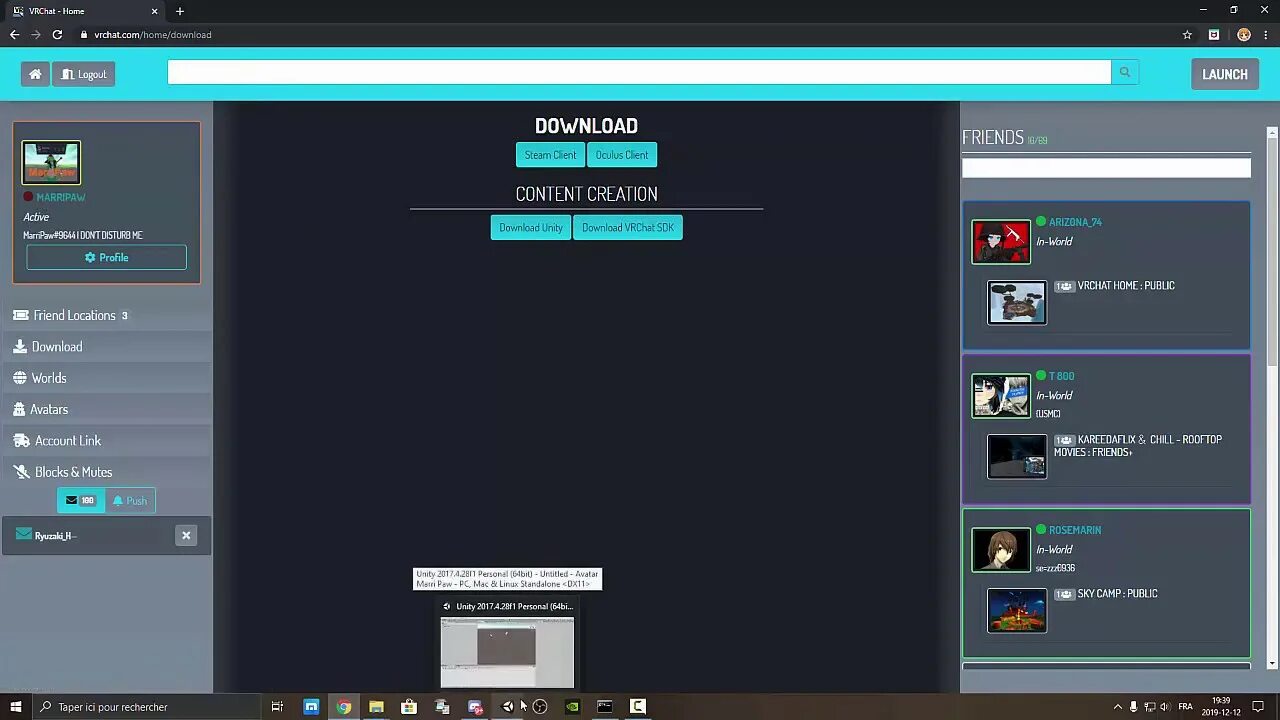
Task: Click KAREEDAFLIX & CHILL world link
Action: point(1138,446)
